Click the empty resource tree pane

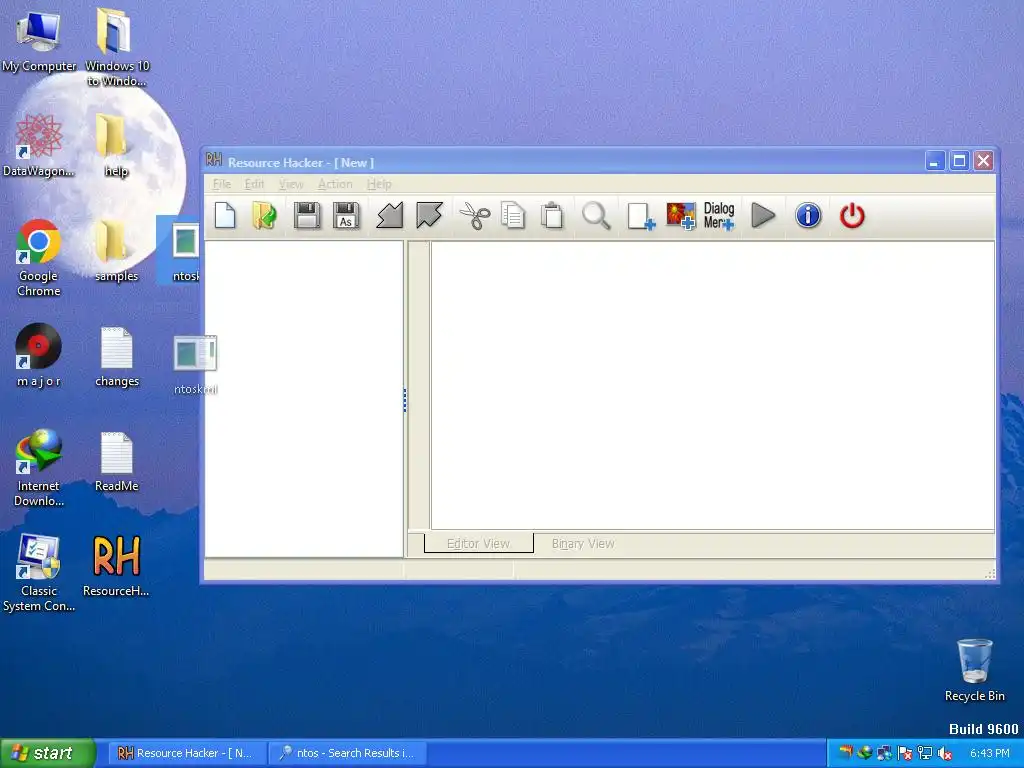[x=304, y=398]
